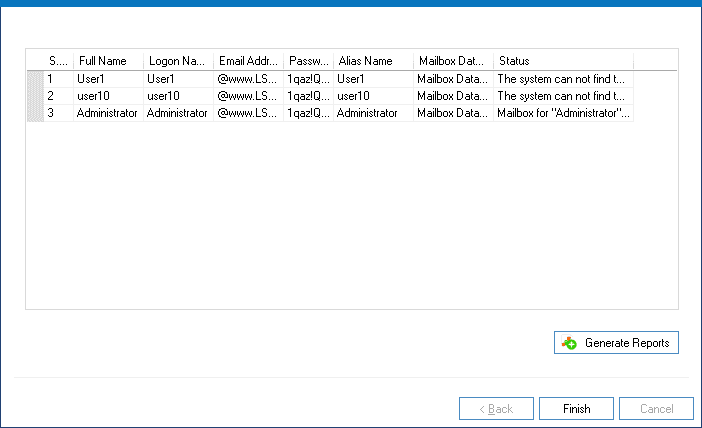Click the User1 logon name cell
Viewport: 702px width, 428px height.
click(x=179, y=79)
